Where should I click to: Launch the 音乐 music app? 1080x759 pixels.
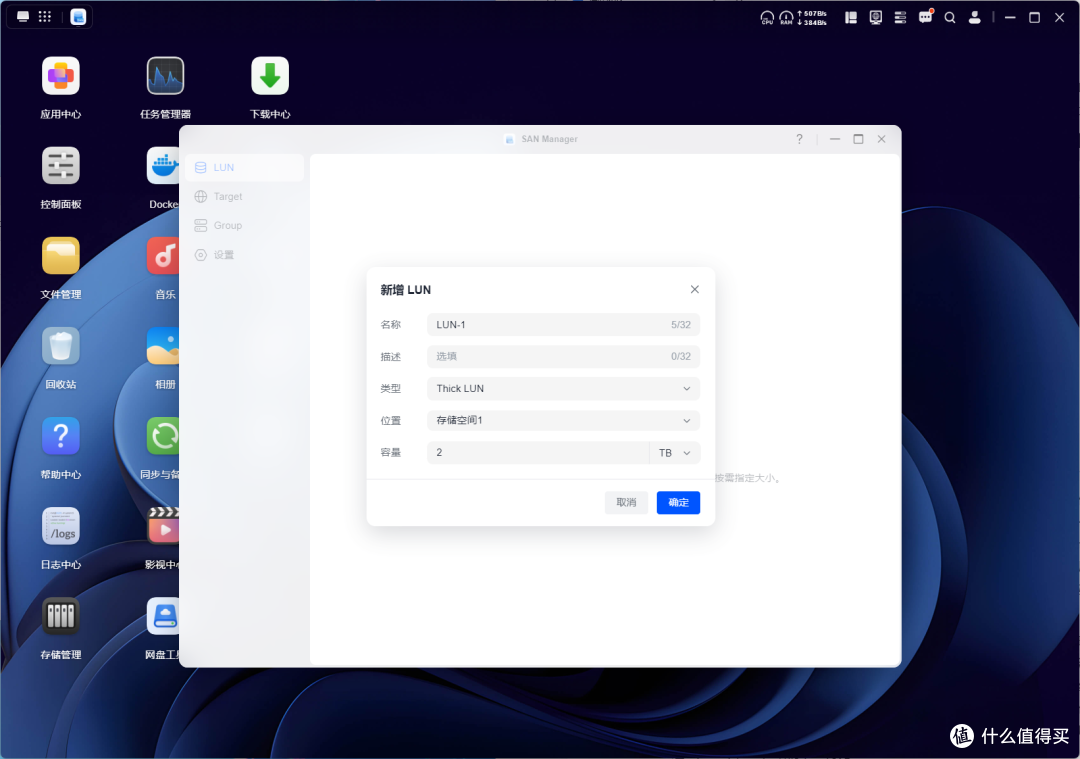pyautogui.click(x=163, y=256)
